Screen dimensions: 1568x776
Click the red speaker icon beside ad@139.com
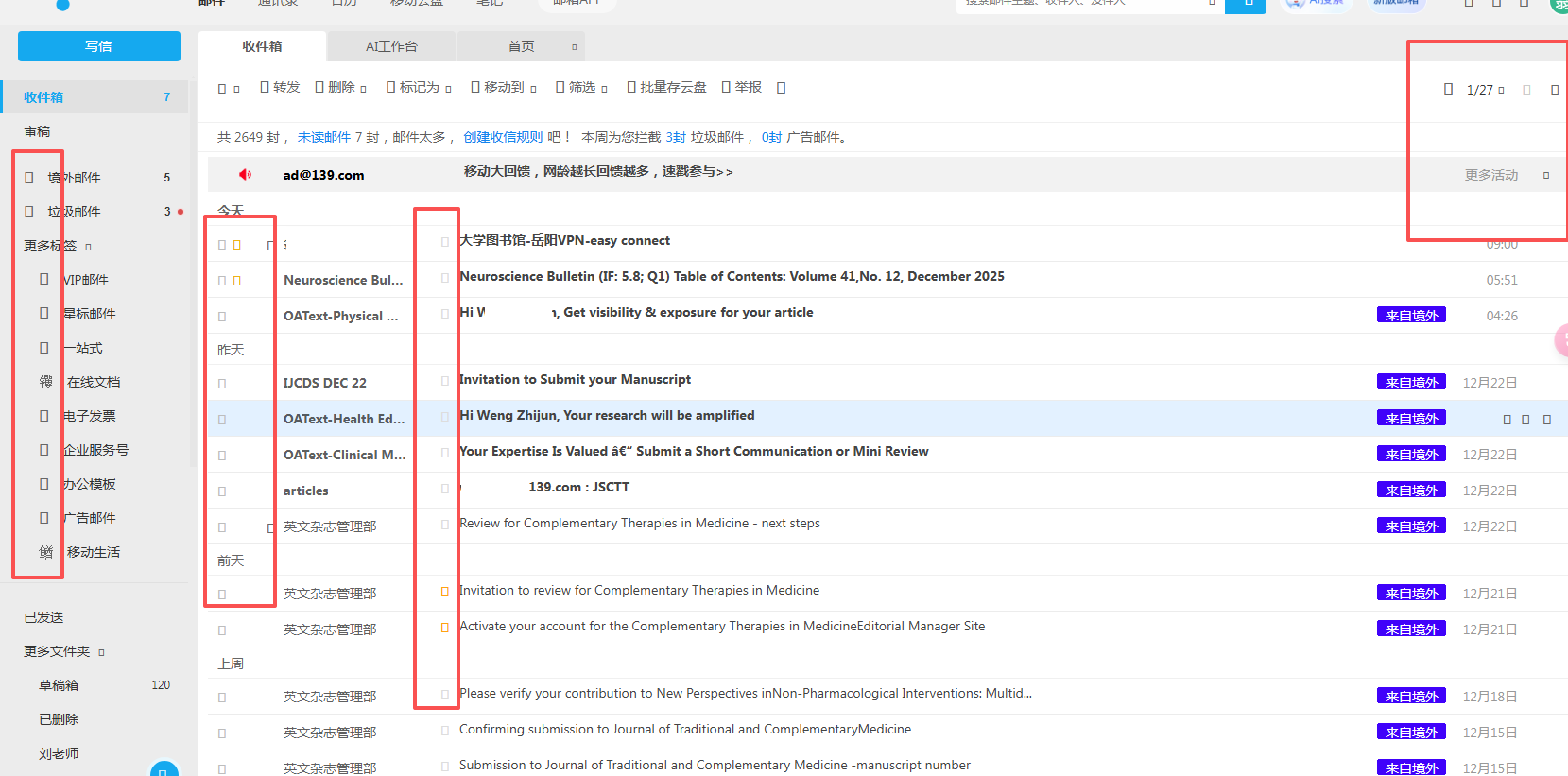click(x=245, y=174)
